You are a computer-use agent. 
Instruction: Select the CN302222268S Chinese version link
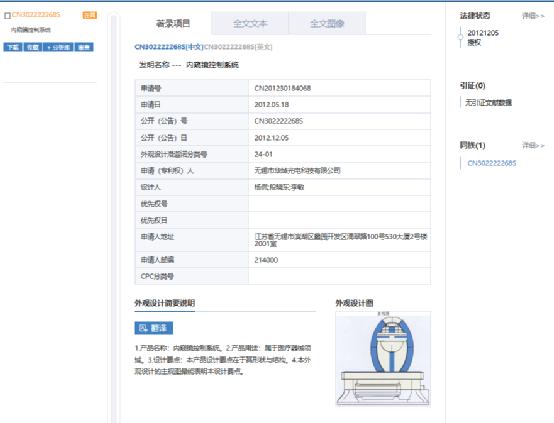(x=169, y=47)
